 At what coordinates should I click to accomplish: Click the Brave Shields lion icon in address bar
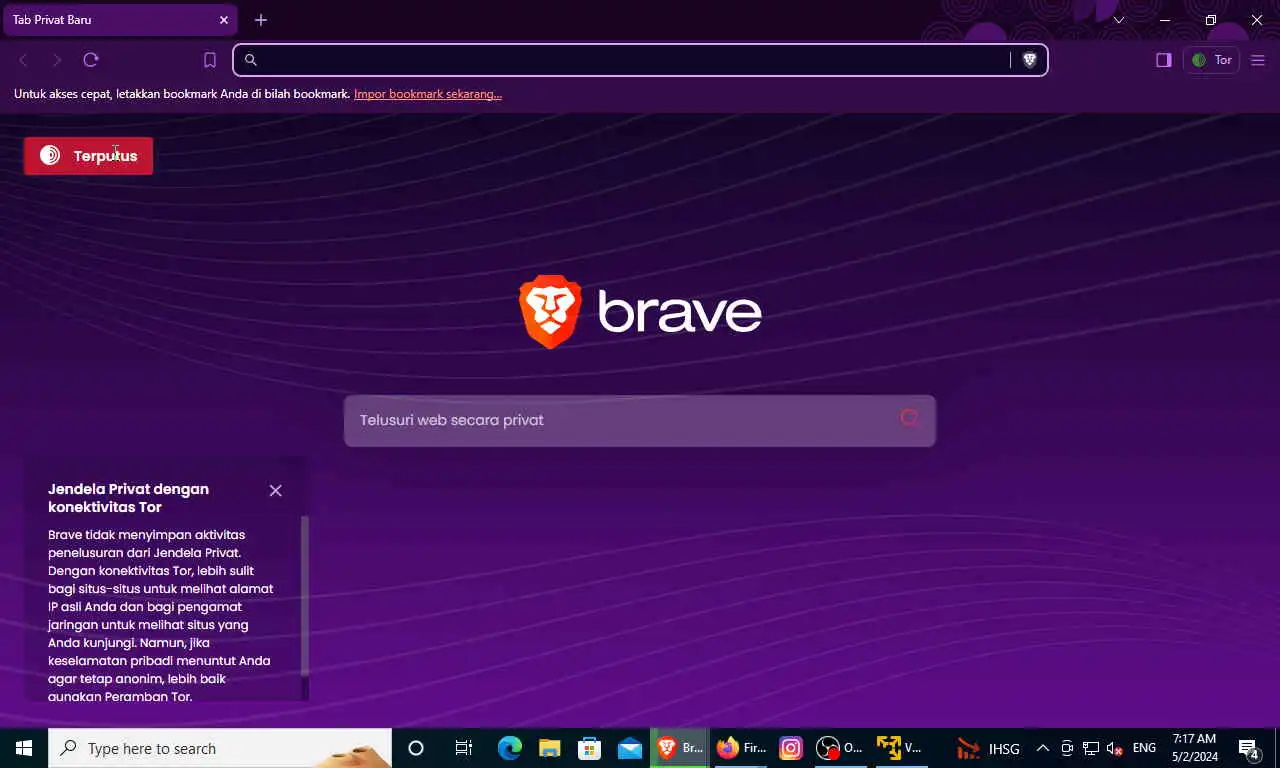click(x=1029, y=60)
